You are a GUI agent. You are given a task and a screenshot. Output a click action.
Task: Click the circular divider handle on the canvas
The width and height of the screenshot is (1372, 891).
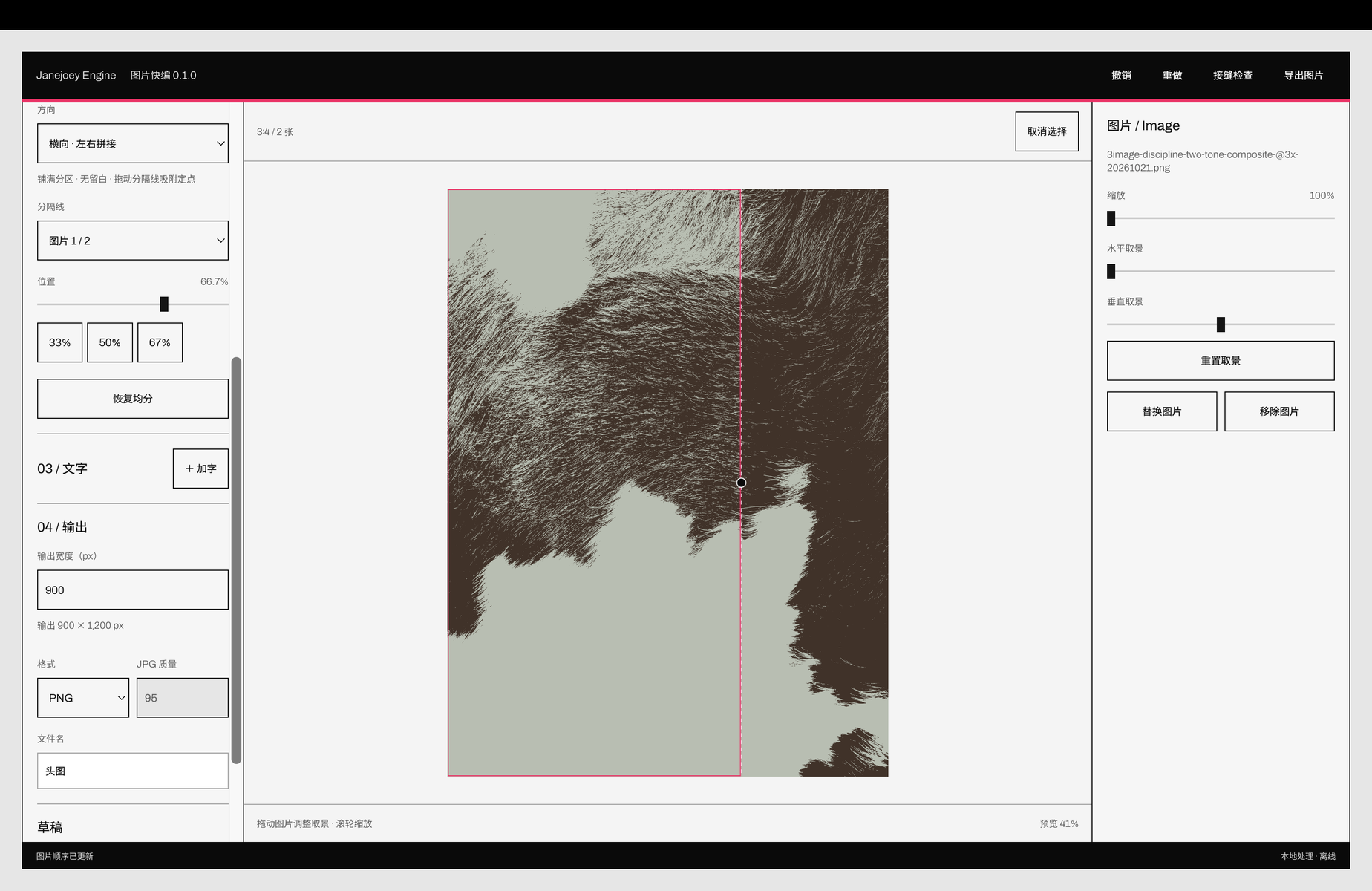point(741,483)
